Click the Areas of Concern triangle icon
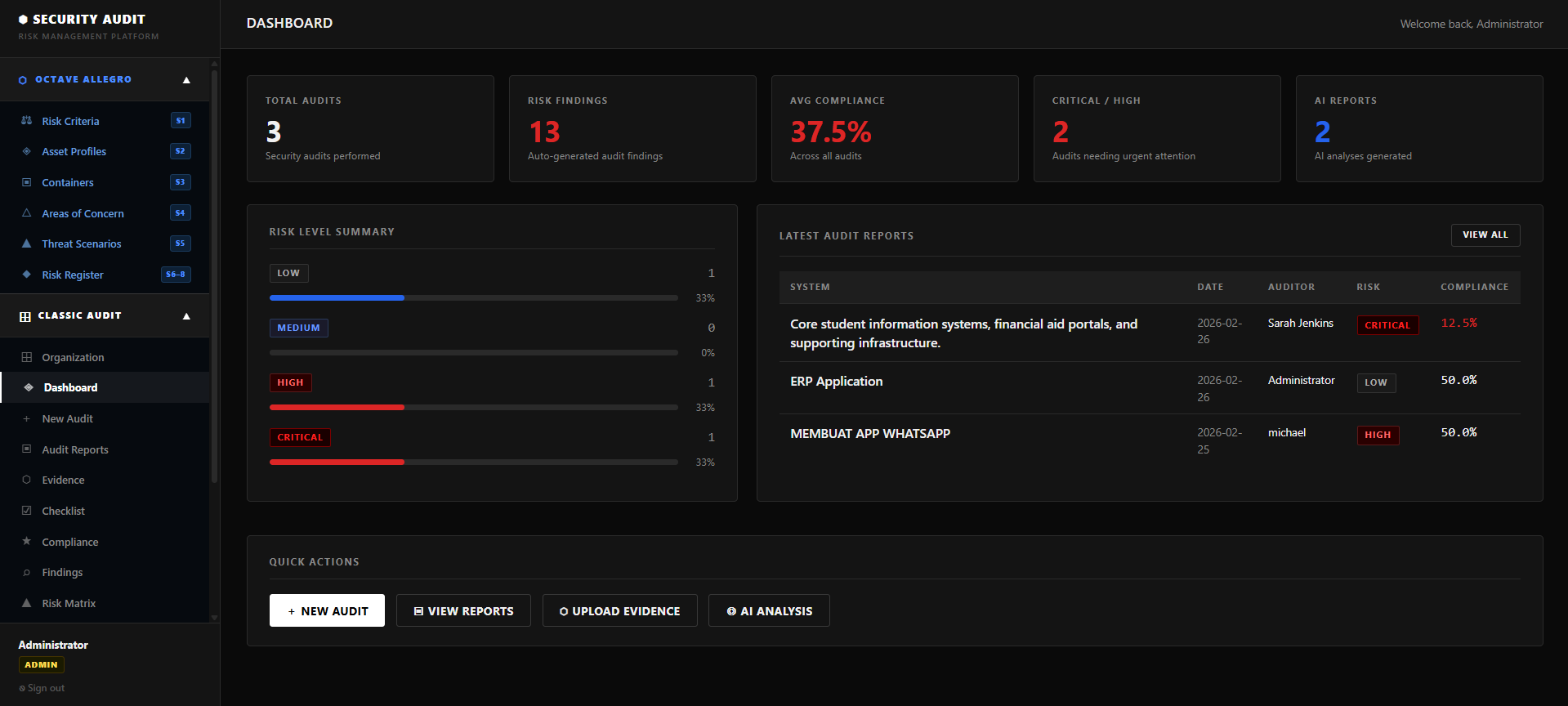The width and height of the screenshot is (1568, 706). pos(26,212)
